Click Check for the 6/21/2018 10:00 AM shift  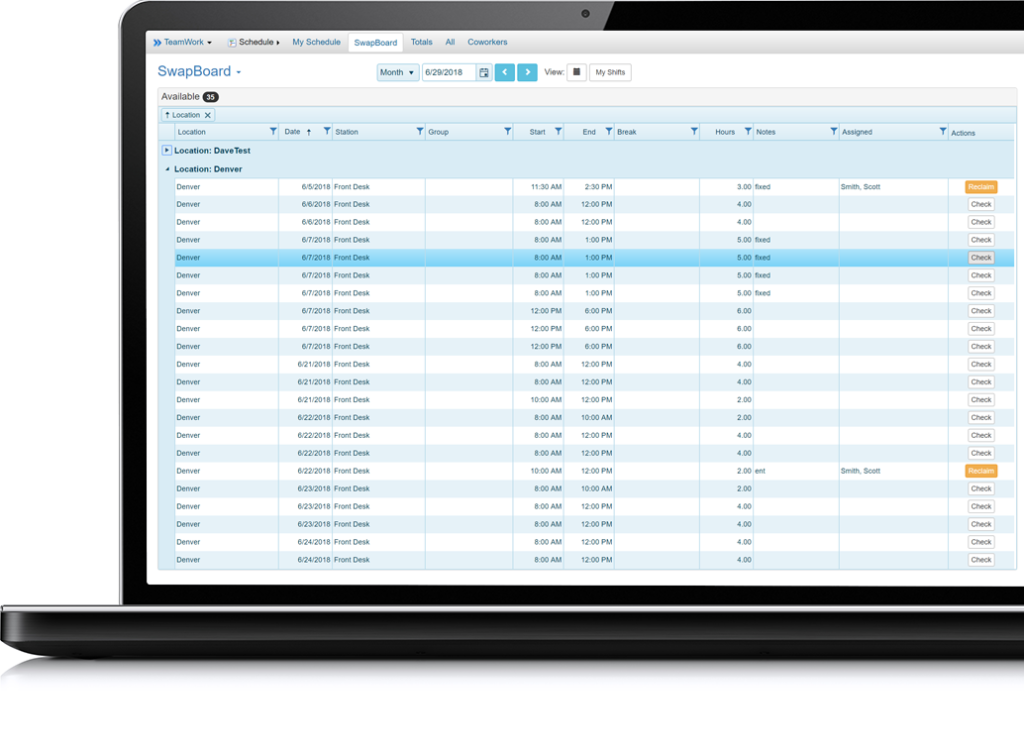[x=981, y=400]
